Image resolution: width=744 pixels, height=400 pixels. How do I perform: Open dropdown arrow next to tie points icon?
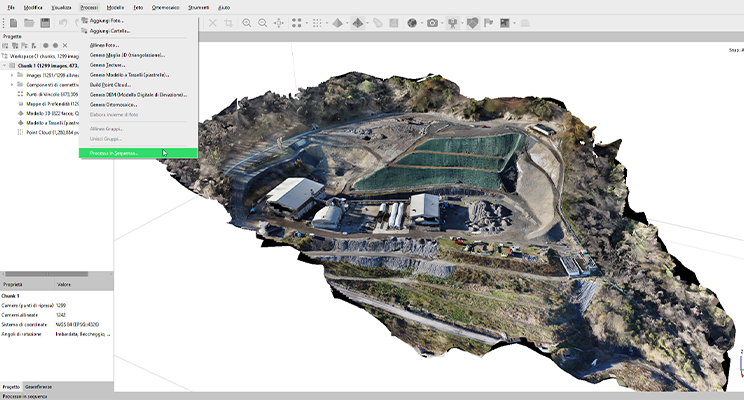(307, 23)
